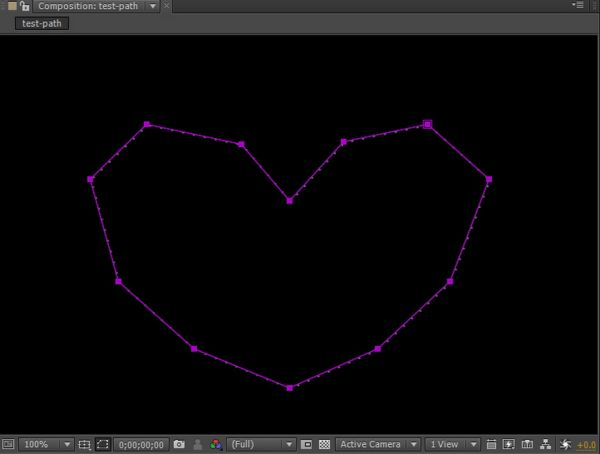Click the tan label color swatch
The height and width of the screenshot is (454, 600).
(x=12, y=6)
